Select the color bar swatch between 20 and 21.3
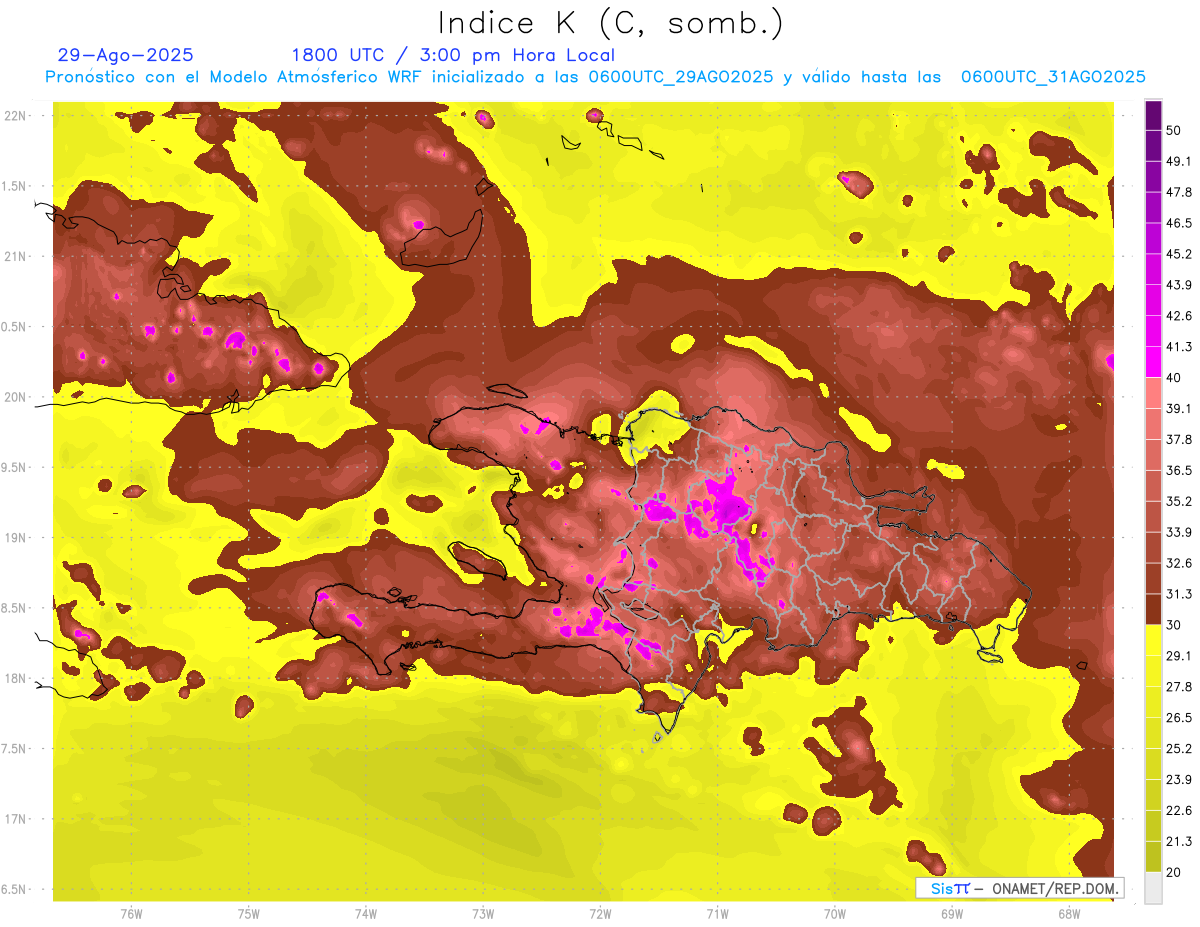The image size is (1200, 927). coord(1153,857)
